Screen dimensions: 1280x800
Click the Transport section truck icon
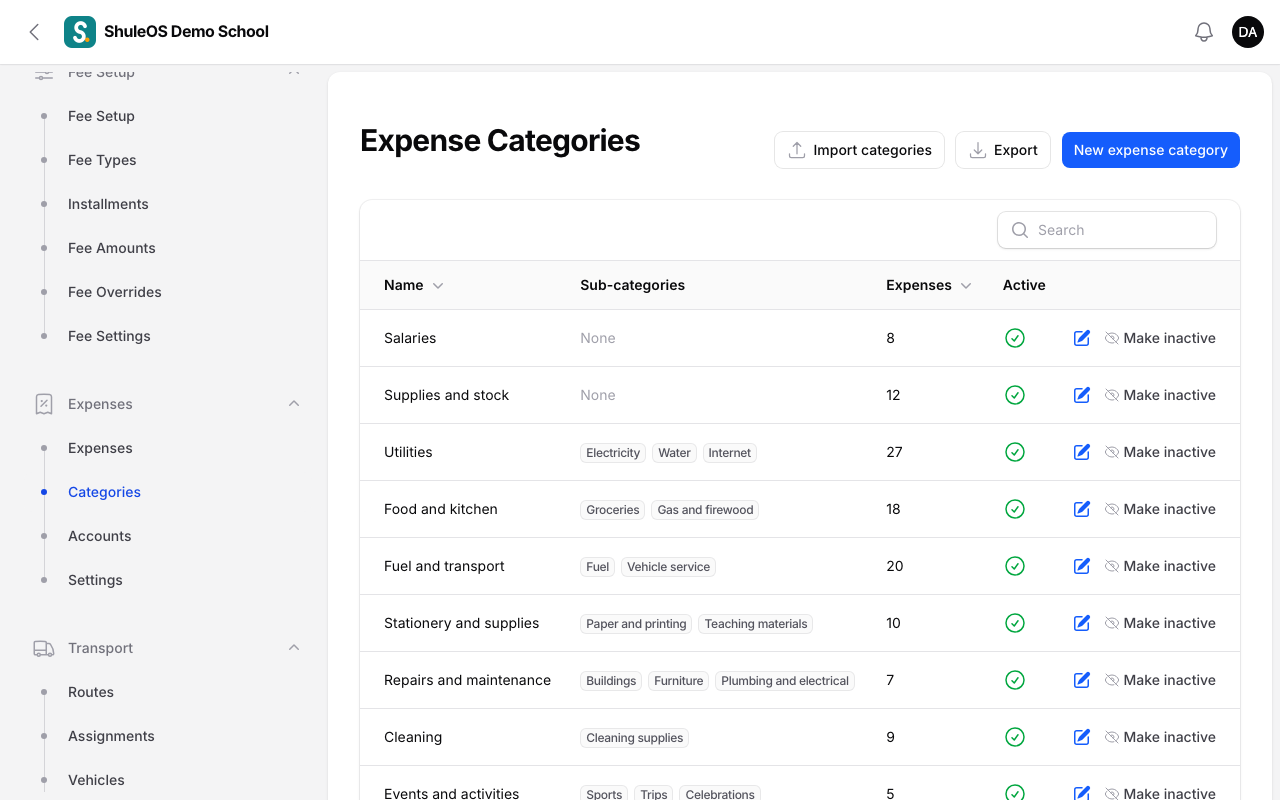pos(44,648)
